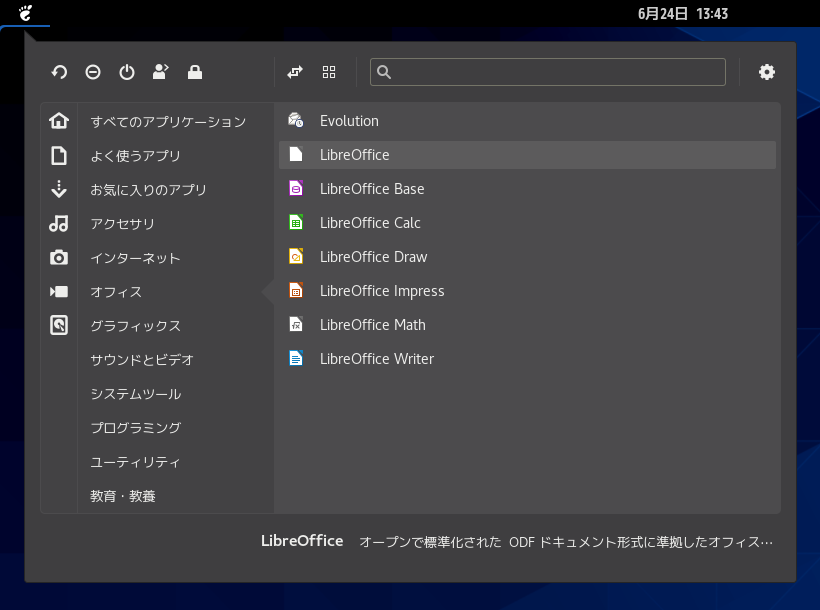Toggle the list/swap view arrows icon

click(295, 72)
